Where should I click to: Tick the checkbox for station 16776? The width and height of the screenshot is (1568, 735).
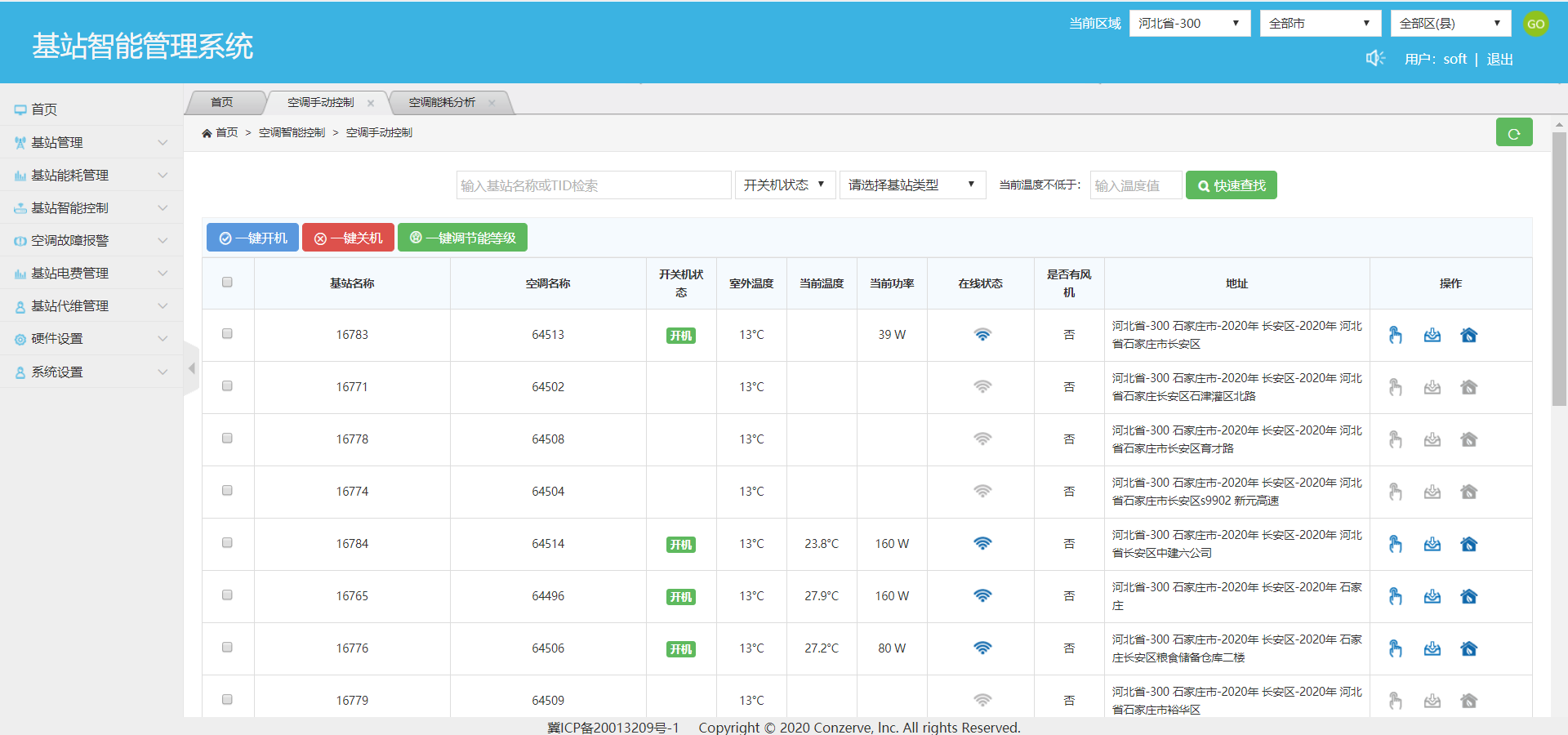(x=227, y=647)
